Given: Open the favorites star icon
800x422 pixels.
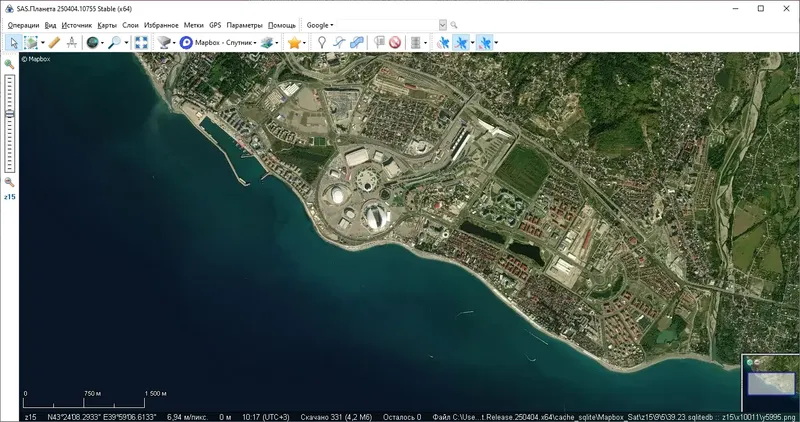Looking at the screenshot, I should 294,43.
